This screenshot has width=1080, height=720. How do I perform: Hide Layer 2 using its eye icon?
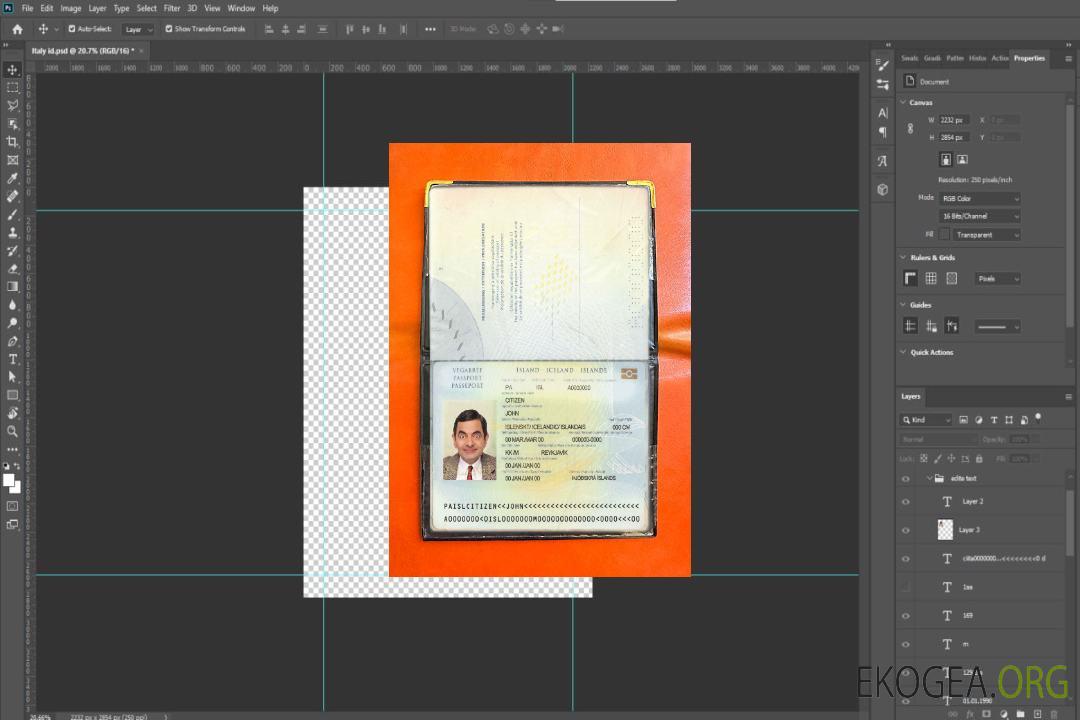906,501
